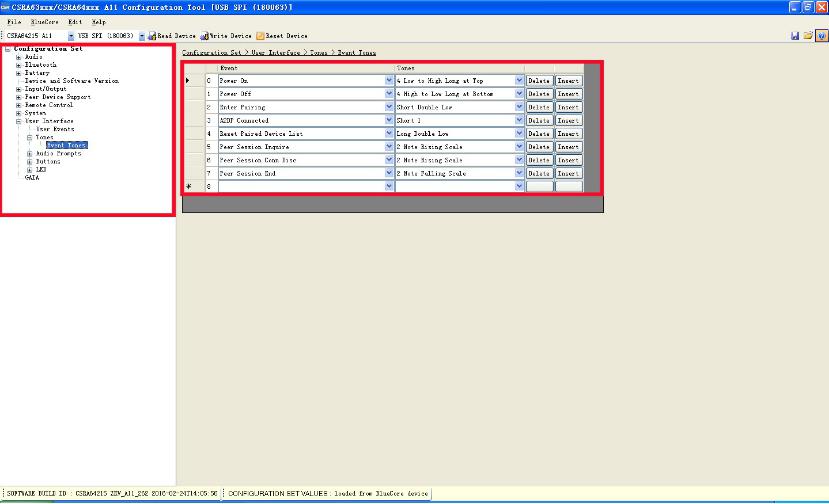Click Insert on the A2DP Connected row

coord(568,120)
